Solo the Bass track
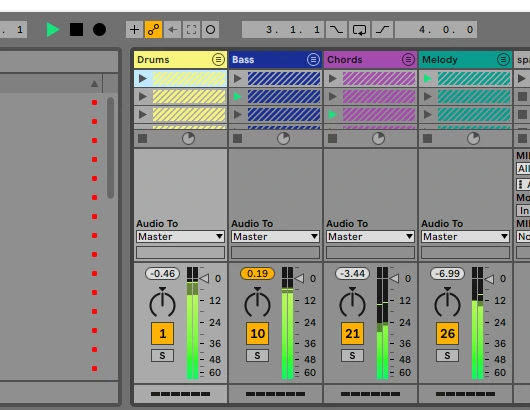Image resolution: width=530 pixels, height=410 pixels. click(257, 356)
